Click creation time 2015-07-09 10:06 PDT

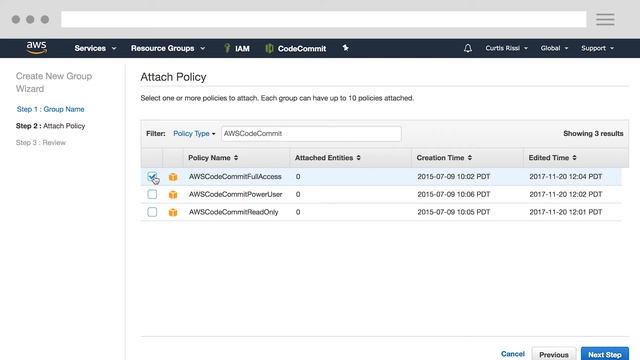453,194
